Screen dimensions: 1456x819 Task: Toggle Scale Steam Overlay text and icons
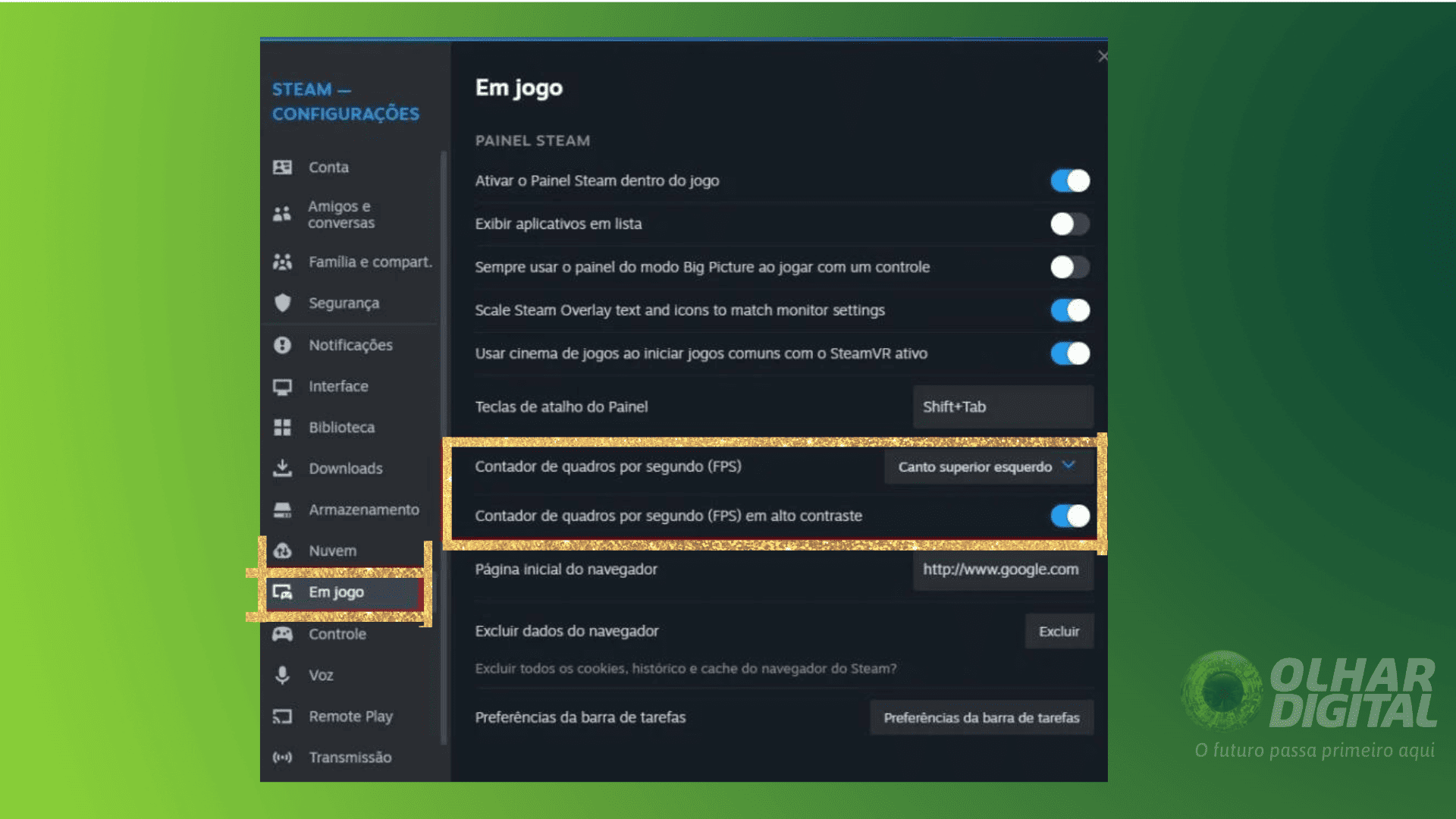[1070, 310]
